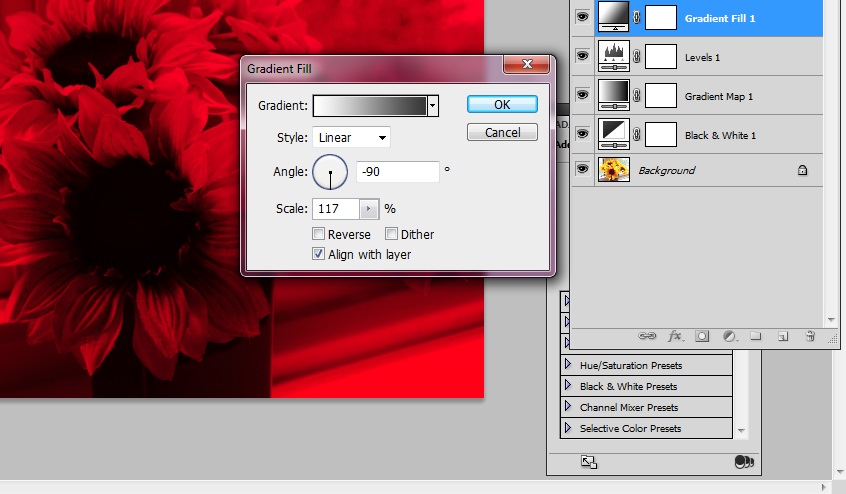Click the gradient preview swatch
Viewport: 846px width, 494px height.
pyautogui.click(x=369, y=105)
